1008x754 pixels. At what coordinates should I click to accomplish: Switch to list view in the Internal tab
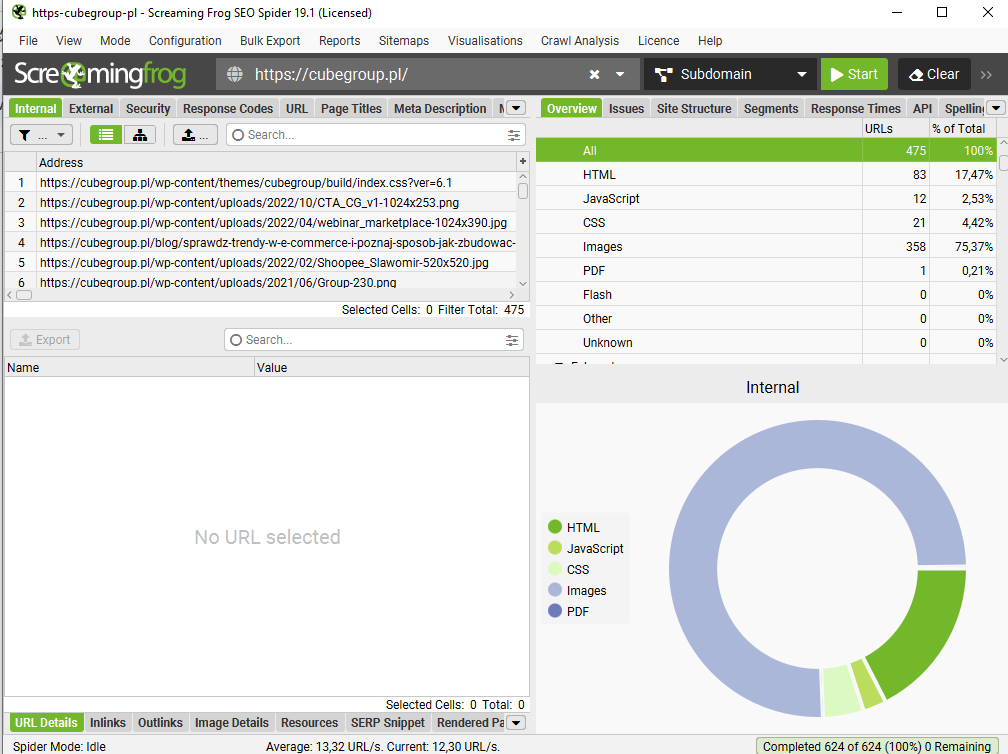106,135
